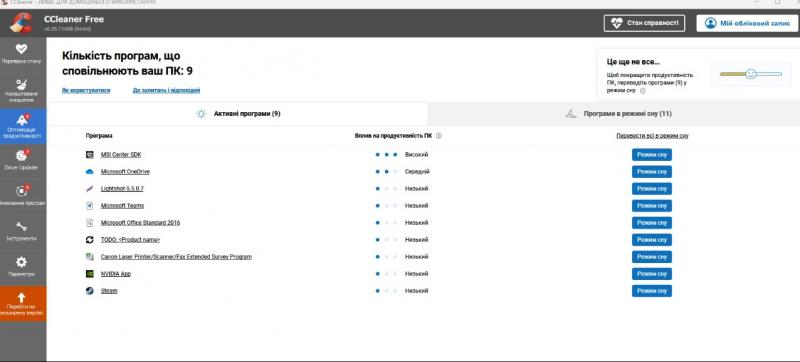Click Put all into sleep mode link
This screenshot has width=800, height=362.
coord(652,136)
